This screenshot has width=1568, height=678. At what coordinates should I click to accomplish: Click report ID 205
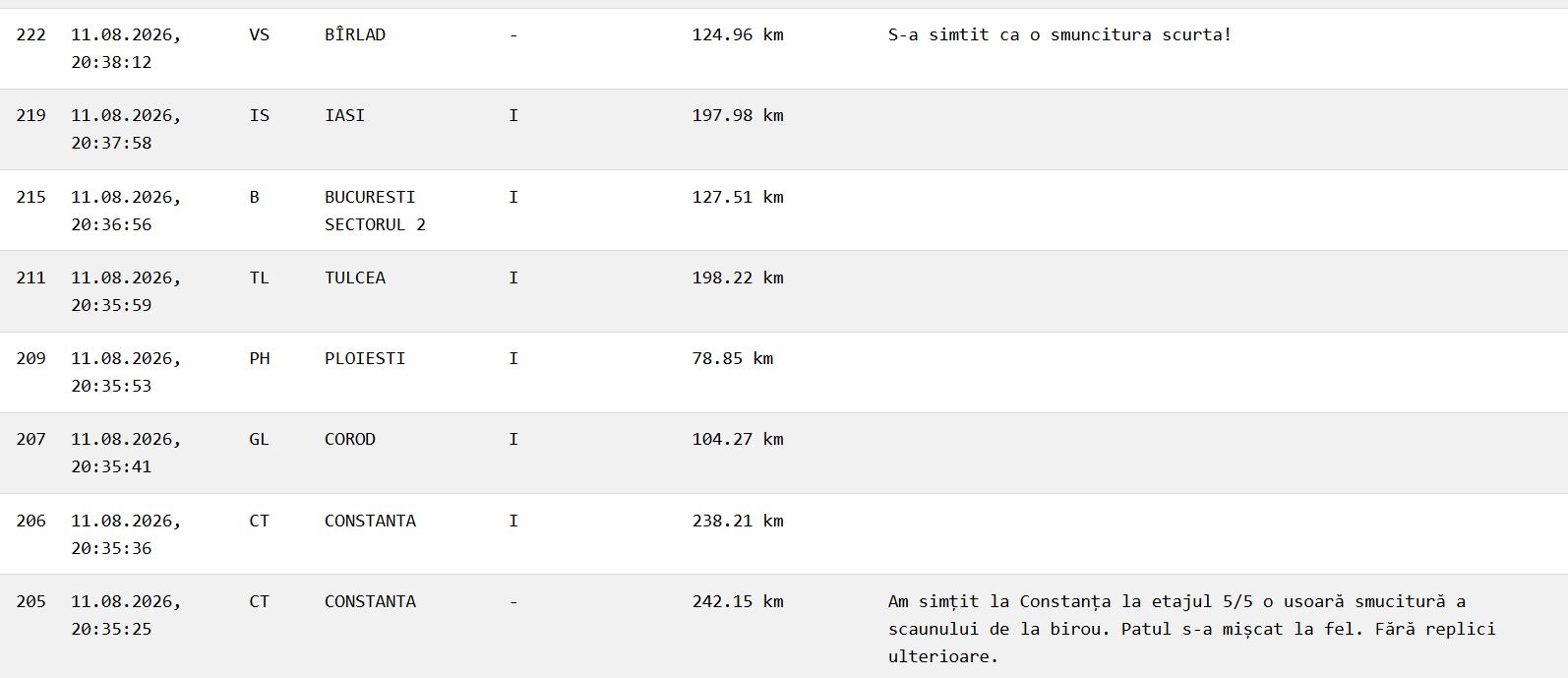click(x=30, y=601)
